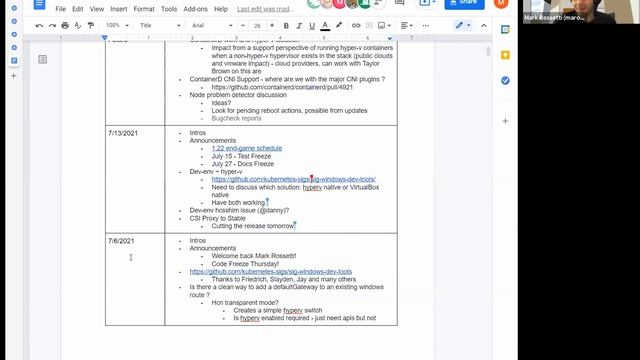Select the Paint format roller
Image resolution: width=640 pixels, height=360 pixels.
pos(91,26)
